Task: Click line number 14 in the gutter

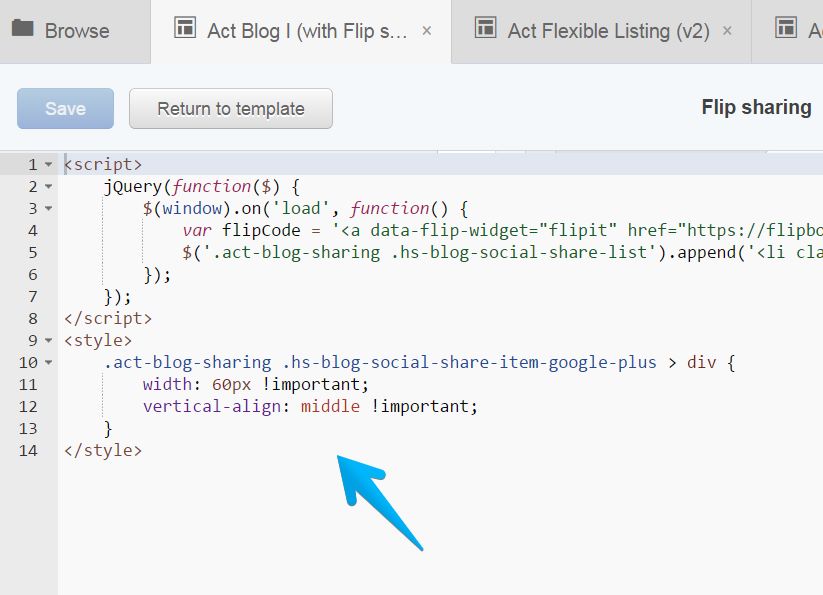Action: coord(27,451)
